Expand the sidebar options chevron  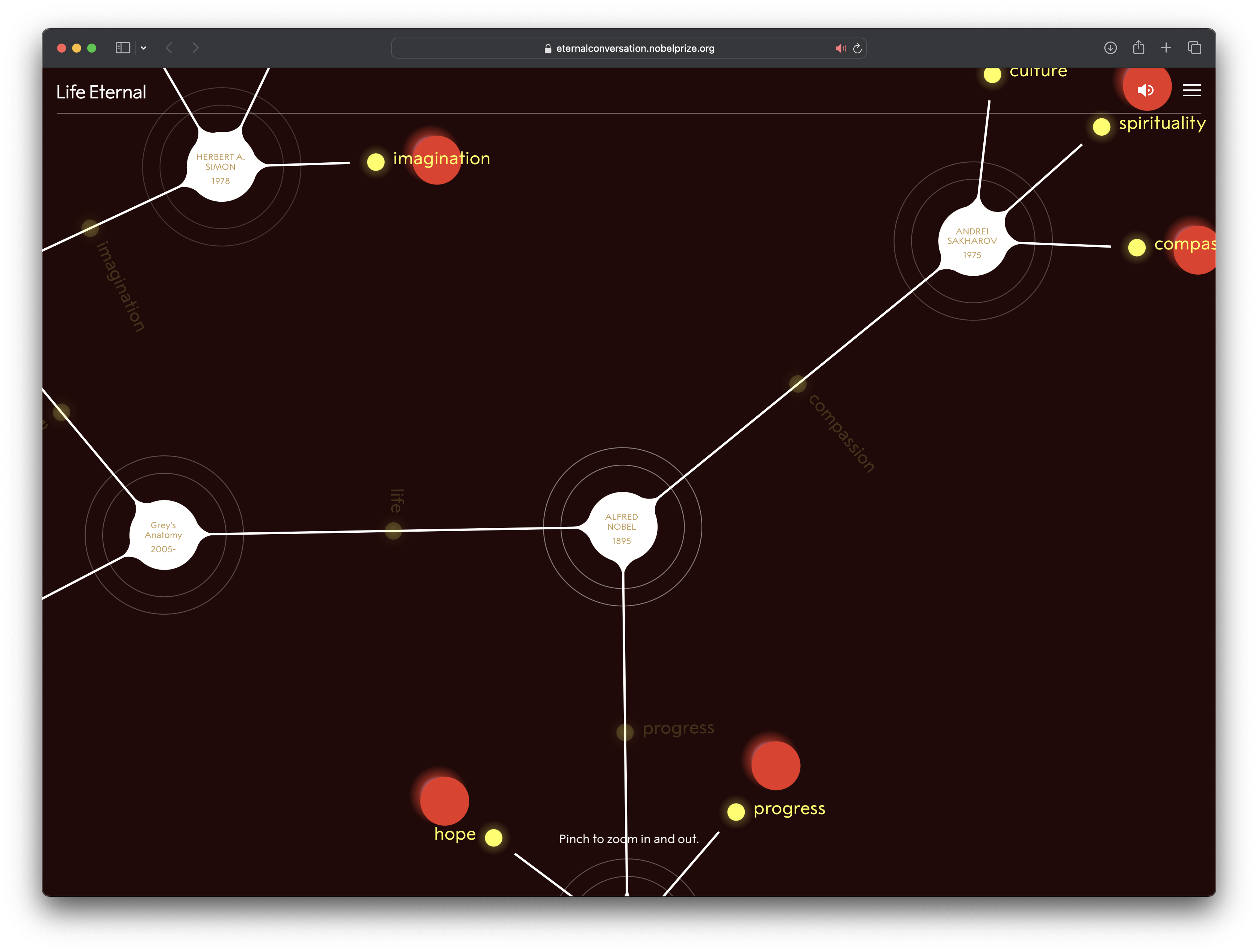point(144,48)
